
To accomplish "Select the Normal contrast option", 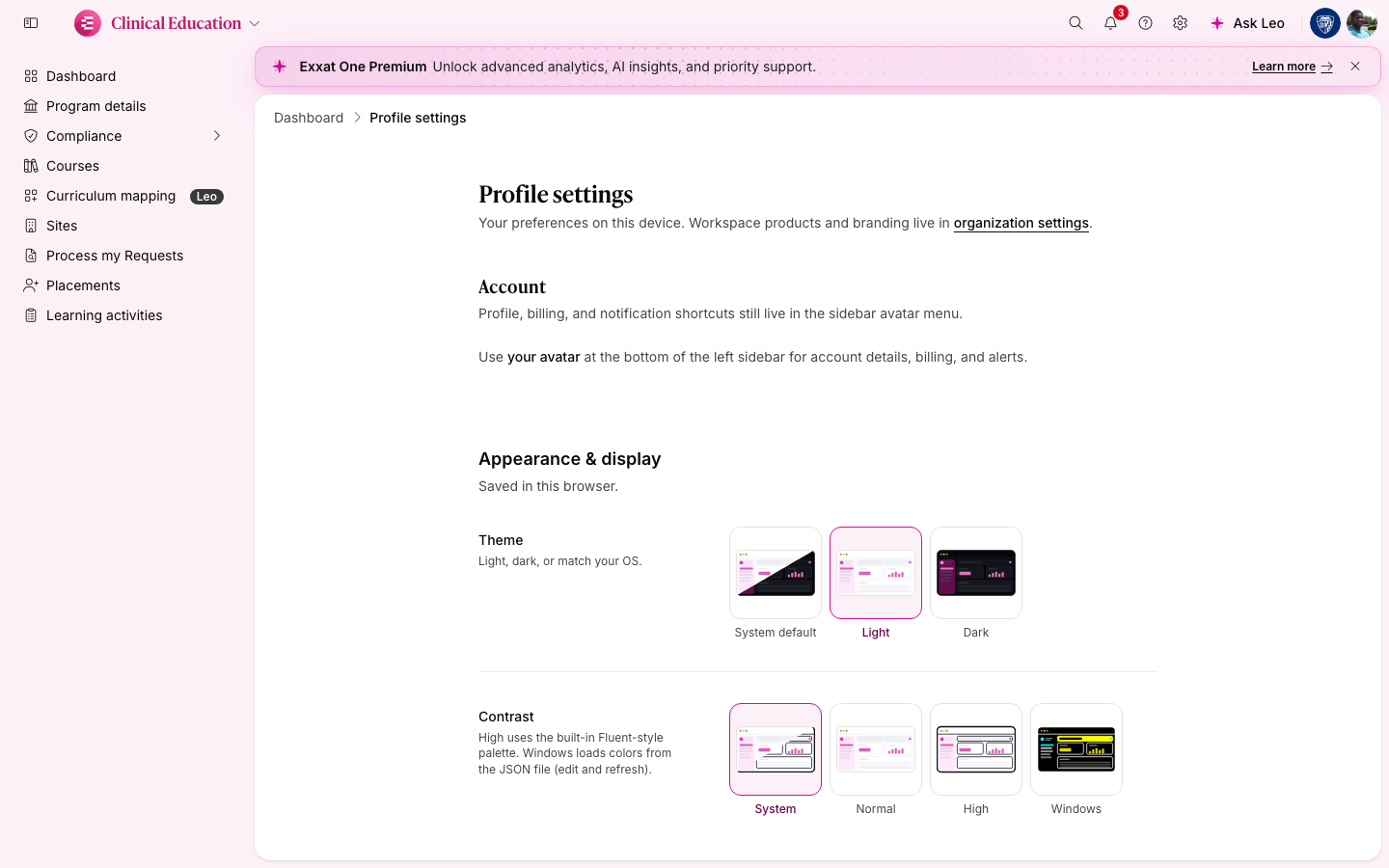I will click(x=876, y=749).
